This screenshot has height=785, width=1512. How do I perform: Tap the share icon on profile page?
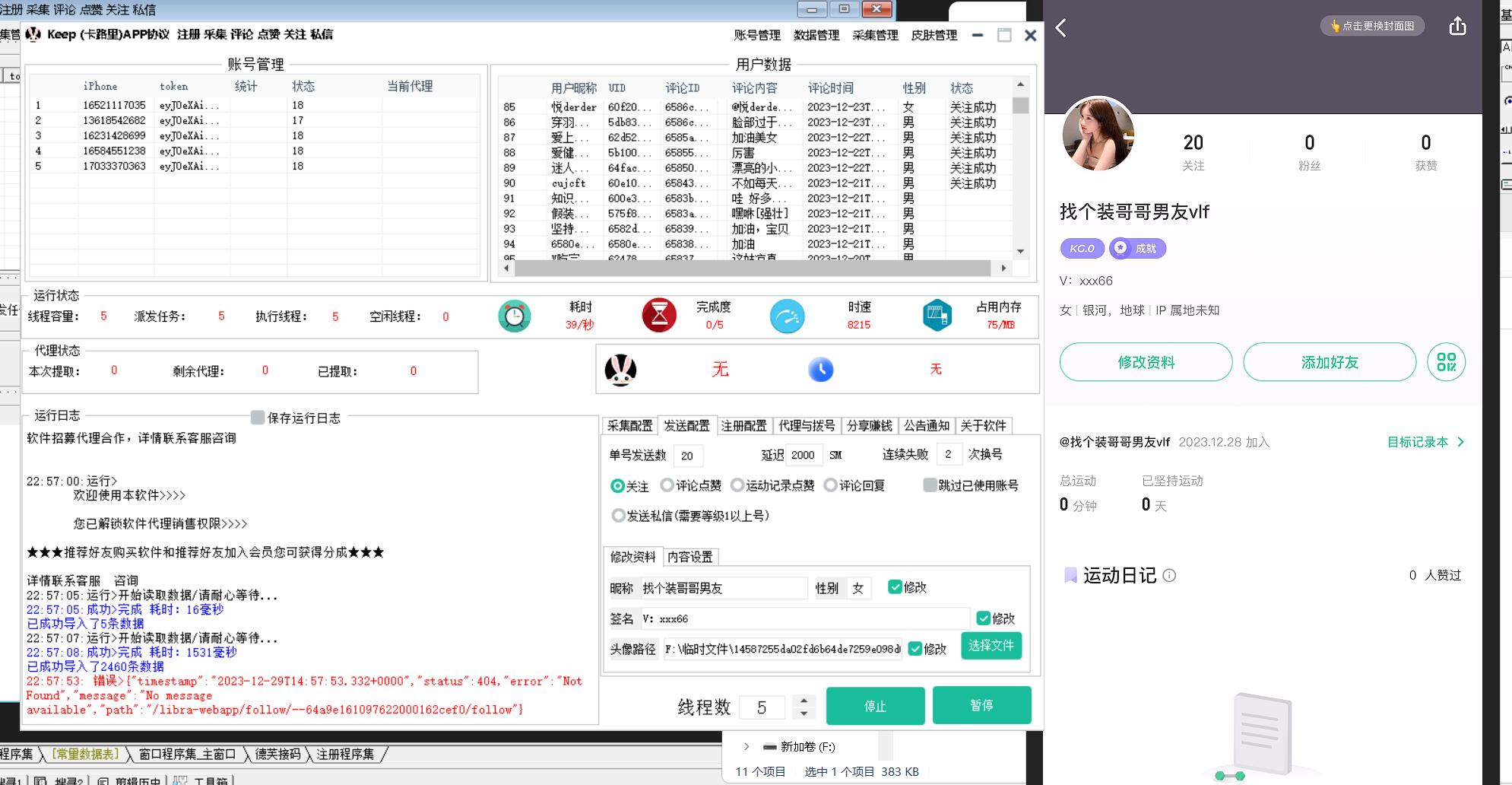tap(1457, 27)
